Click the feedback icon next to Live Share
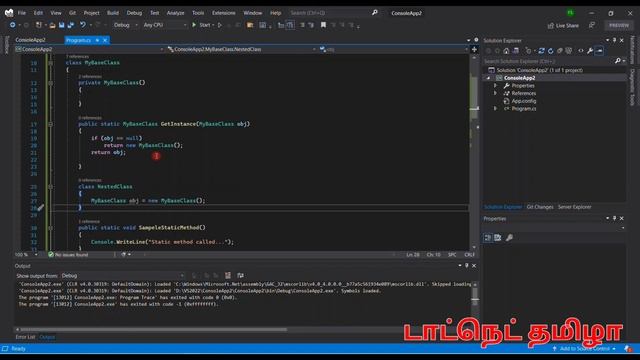The width and height of the screenshot is (640, 360). tap(592, 25)
